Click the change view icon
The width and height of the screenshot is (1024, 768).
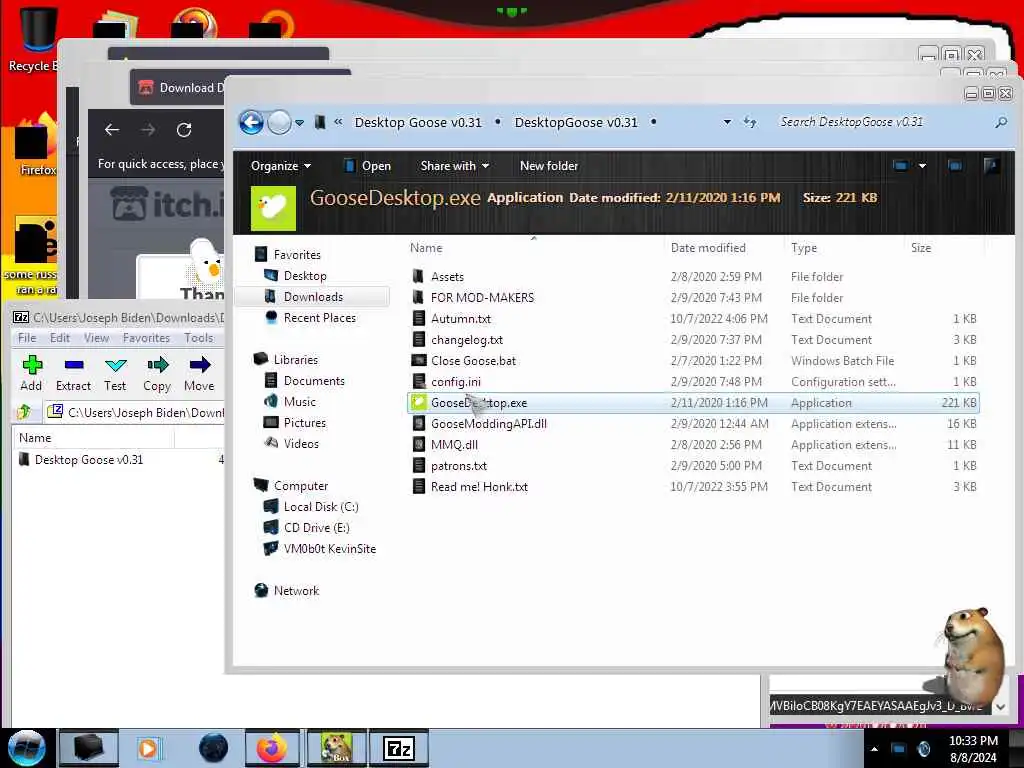pyautogui.click(x=901, y=166)
